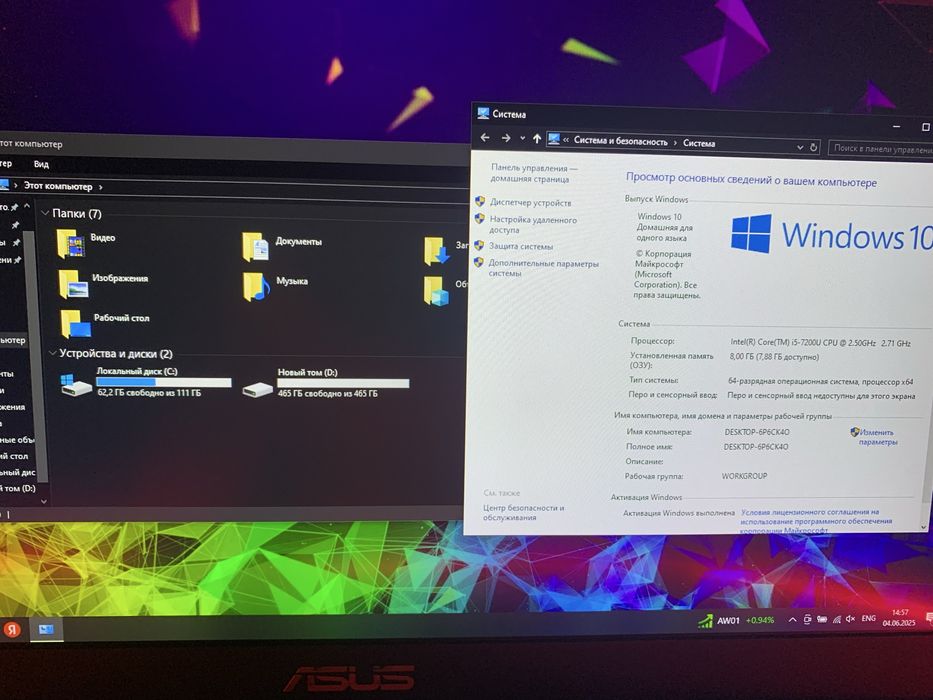This screenshot has height=700, width=933.
Task: Open Защита системы link
Action: tap(521, 246)
